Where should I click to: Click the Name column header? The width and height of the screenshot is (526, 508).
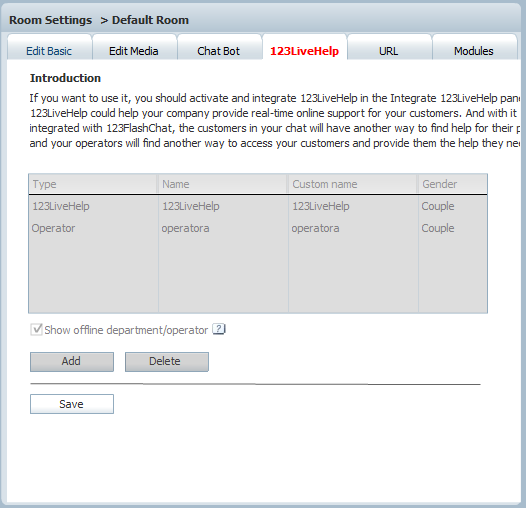click(x=222, y=184)
